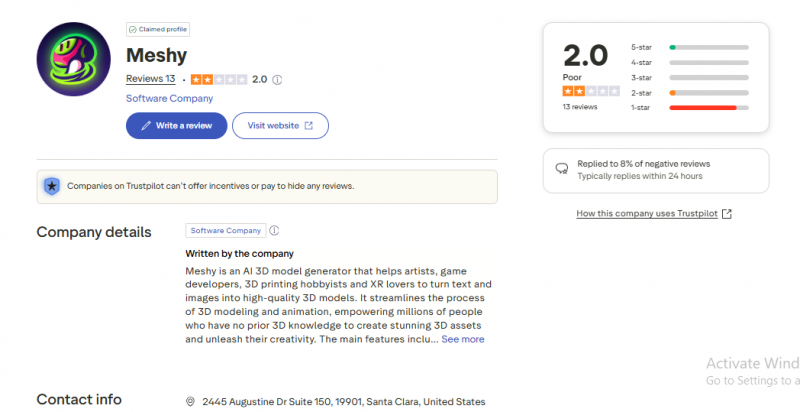Click the blue star shield icon

(x=52, y=187)
